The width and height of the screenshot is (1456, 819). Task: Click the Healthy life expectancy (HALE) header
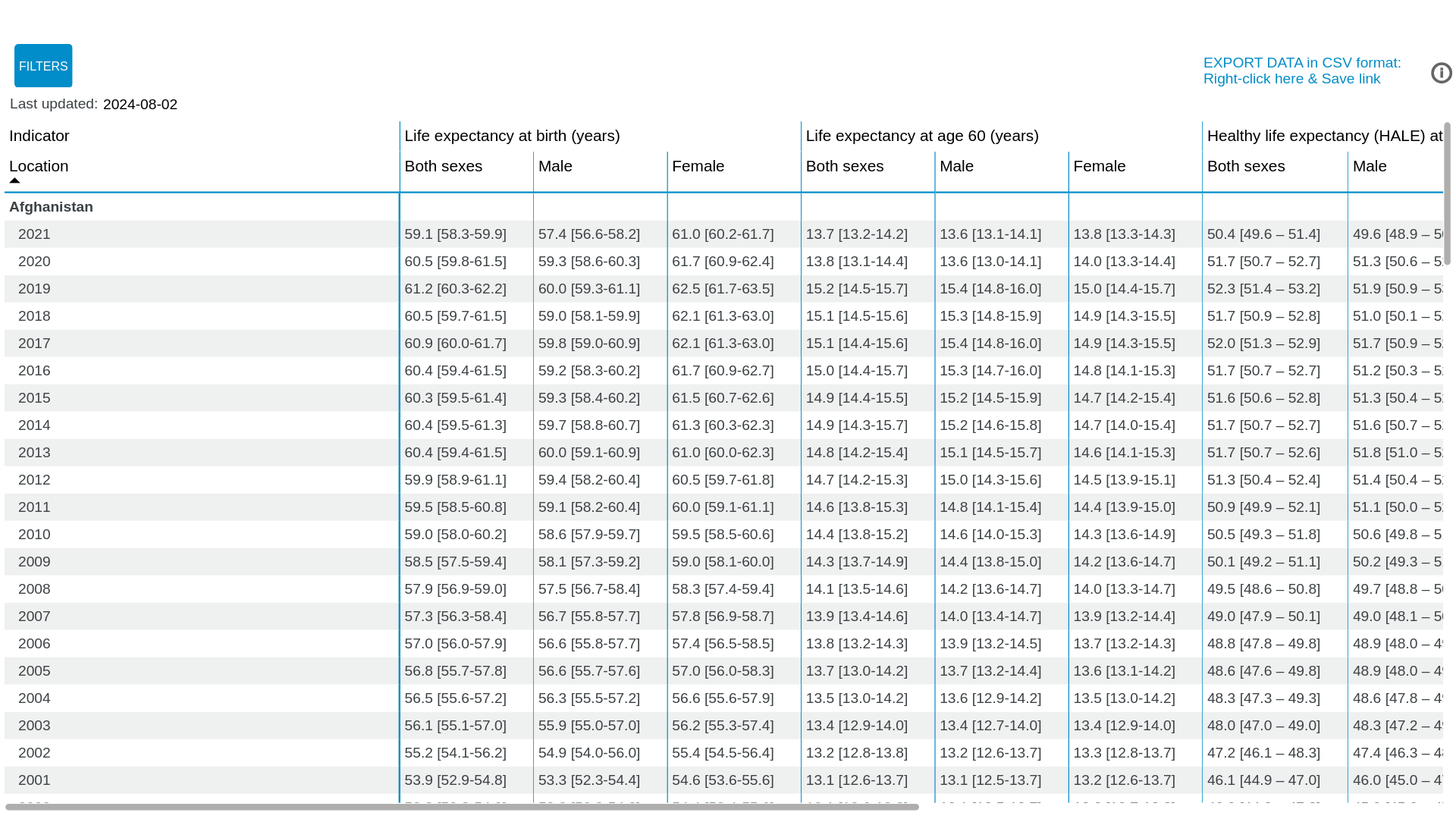1323,136
